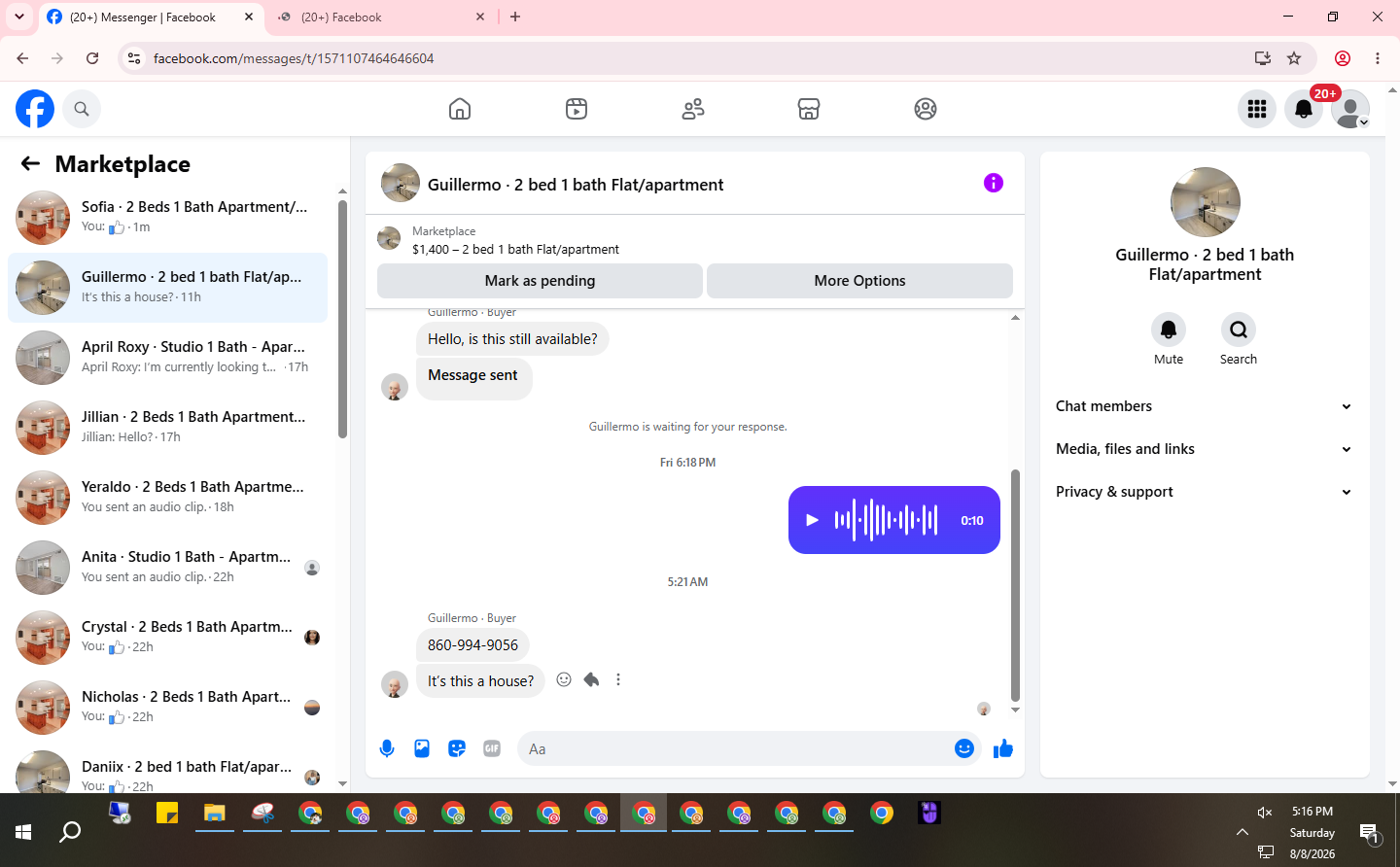Play the 0:10 voice message
The width and height of the screenshot is (1400, 867).
[x=812, y=520]
